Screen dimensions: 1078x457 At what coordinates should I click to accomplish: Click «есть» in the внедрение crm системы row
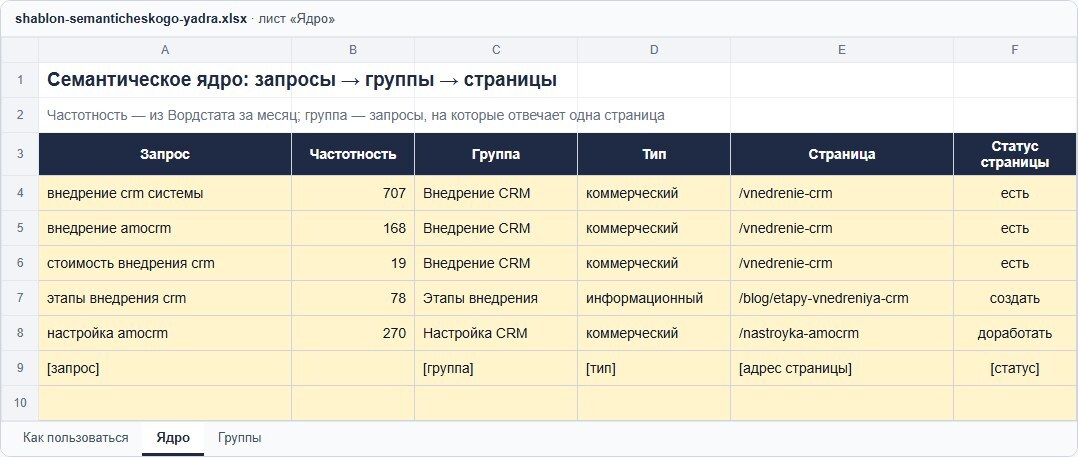pos(1015,193)
